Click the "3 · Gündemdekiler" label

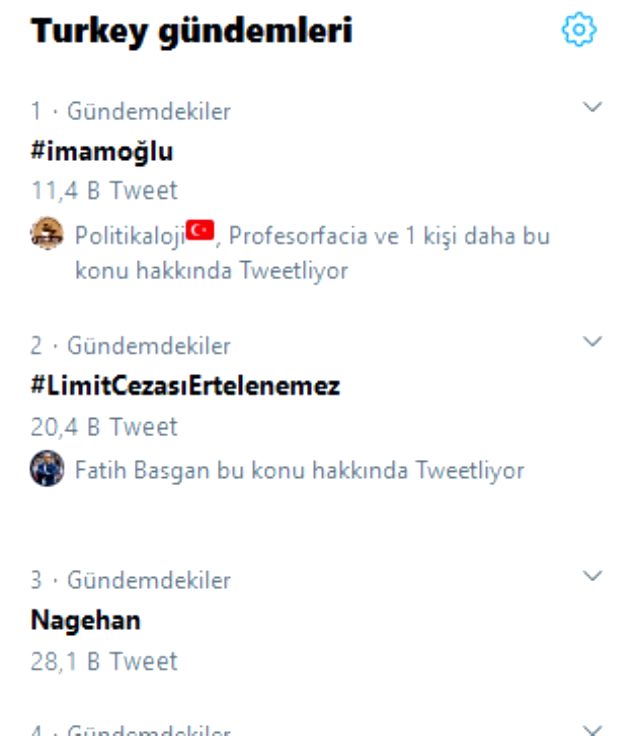[x=130, y=580]
